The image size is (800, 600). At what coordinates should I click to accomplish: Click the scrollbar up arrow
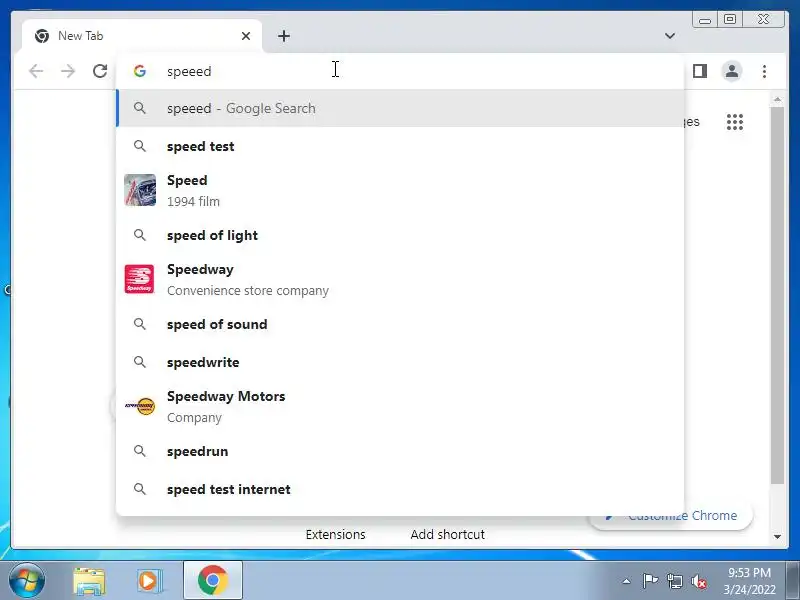(777, 99)
